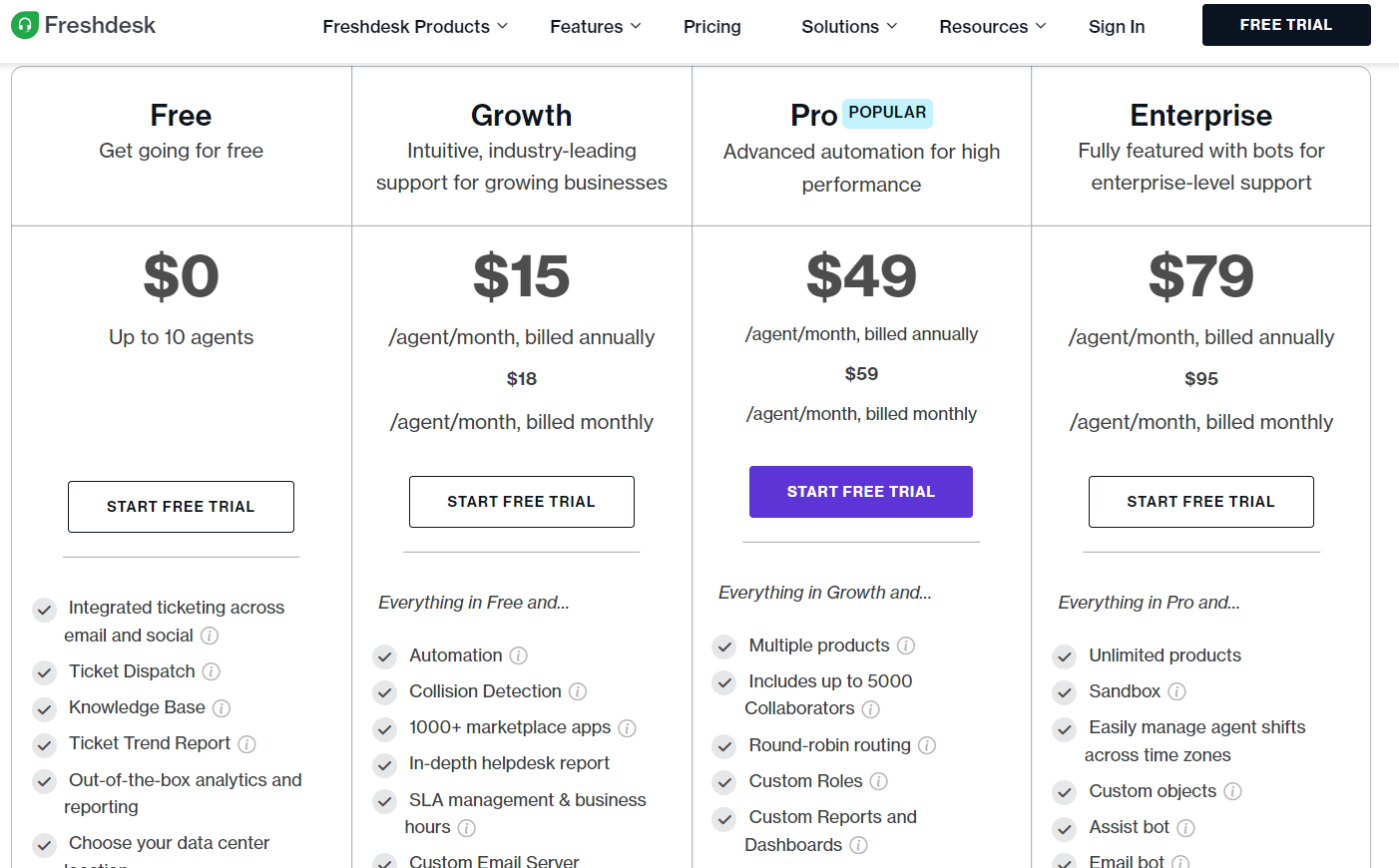The image size is (1399, 868).
Task: Open Sandbox feature info icon
Action: (1176, 691)
